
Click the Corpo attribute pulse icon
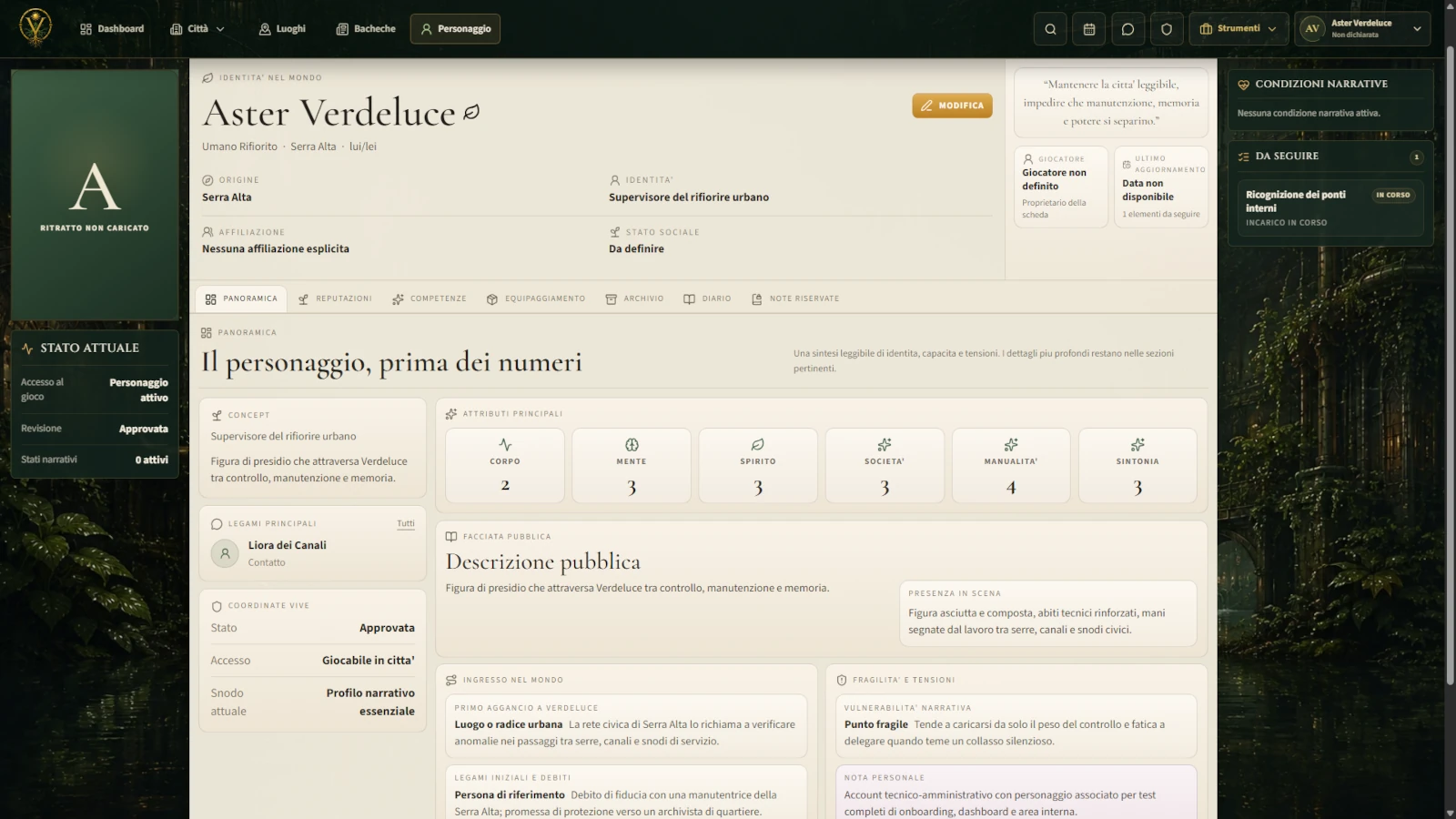point(505,444)
